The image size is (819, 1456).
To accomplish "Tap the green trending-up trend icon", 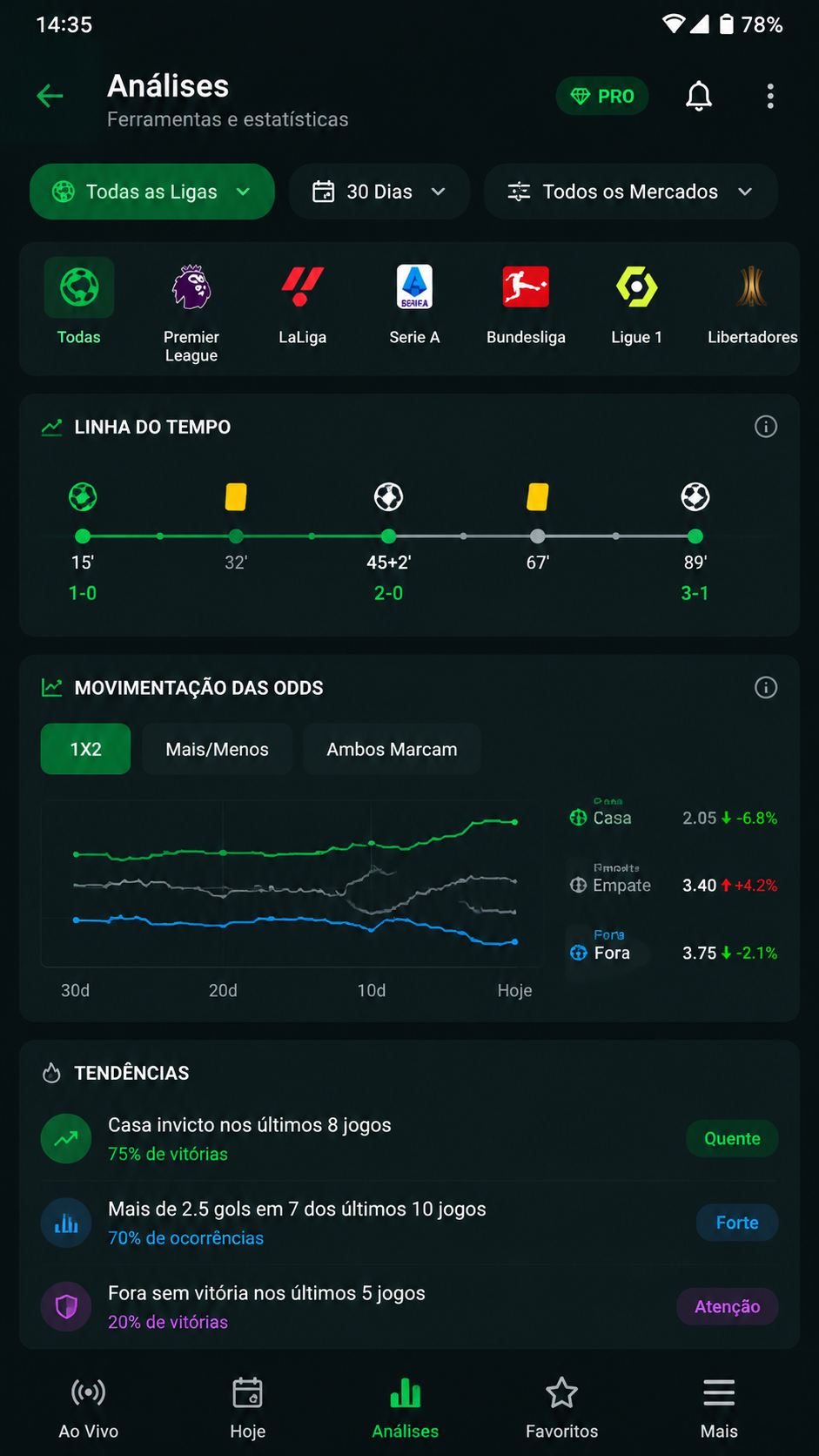I will [66, 1138].
